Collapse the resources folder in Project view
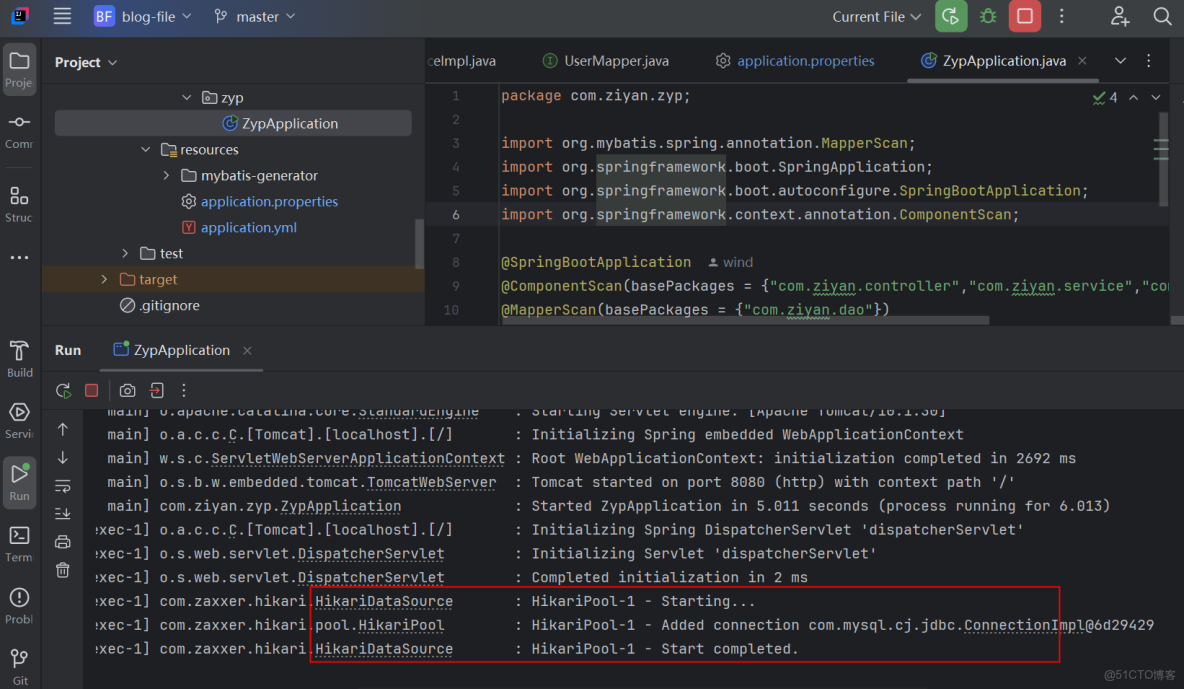The width and height of the screenshot is (1184, 689). point(146,149)
